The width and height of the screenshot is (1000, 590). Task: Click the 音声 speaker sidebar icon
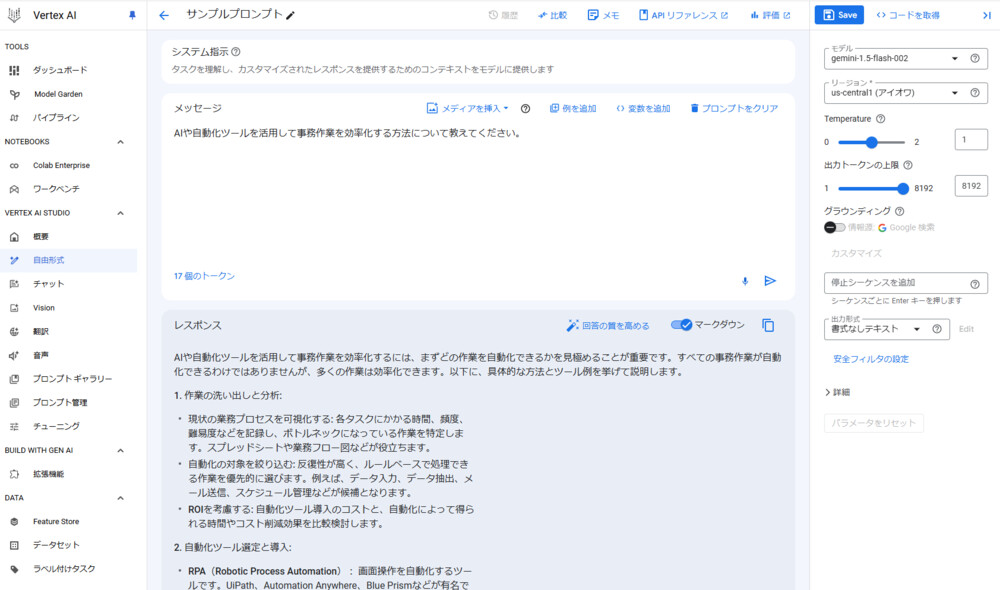(14, 355)
